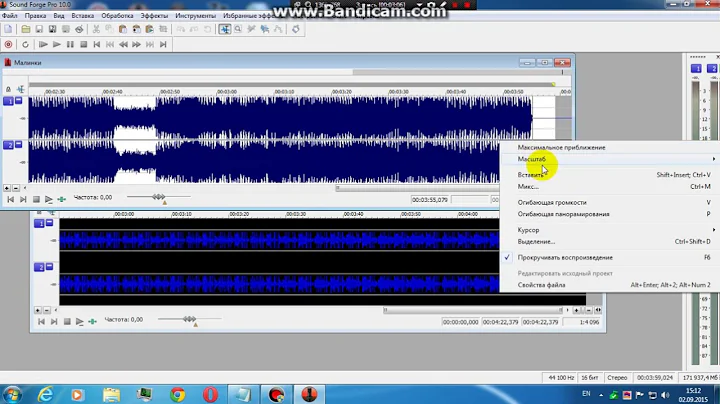Rewind using main transport button
Viewport: 720px width, 404px height.
pyautogui.click(x=123, y=45)
